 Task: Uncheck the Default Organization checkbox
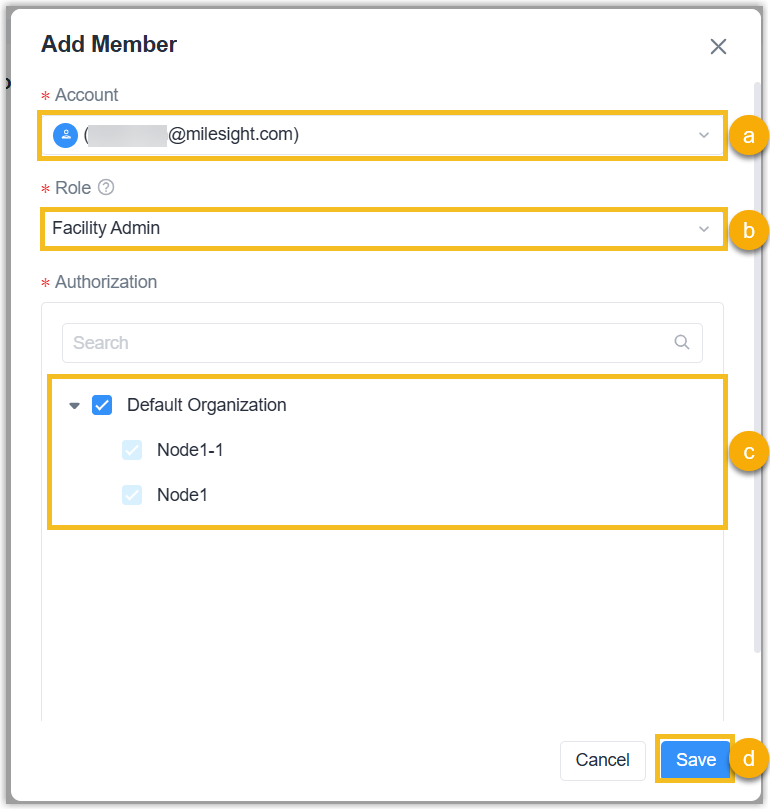click(x=102, y=405)
